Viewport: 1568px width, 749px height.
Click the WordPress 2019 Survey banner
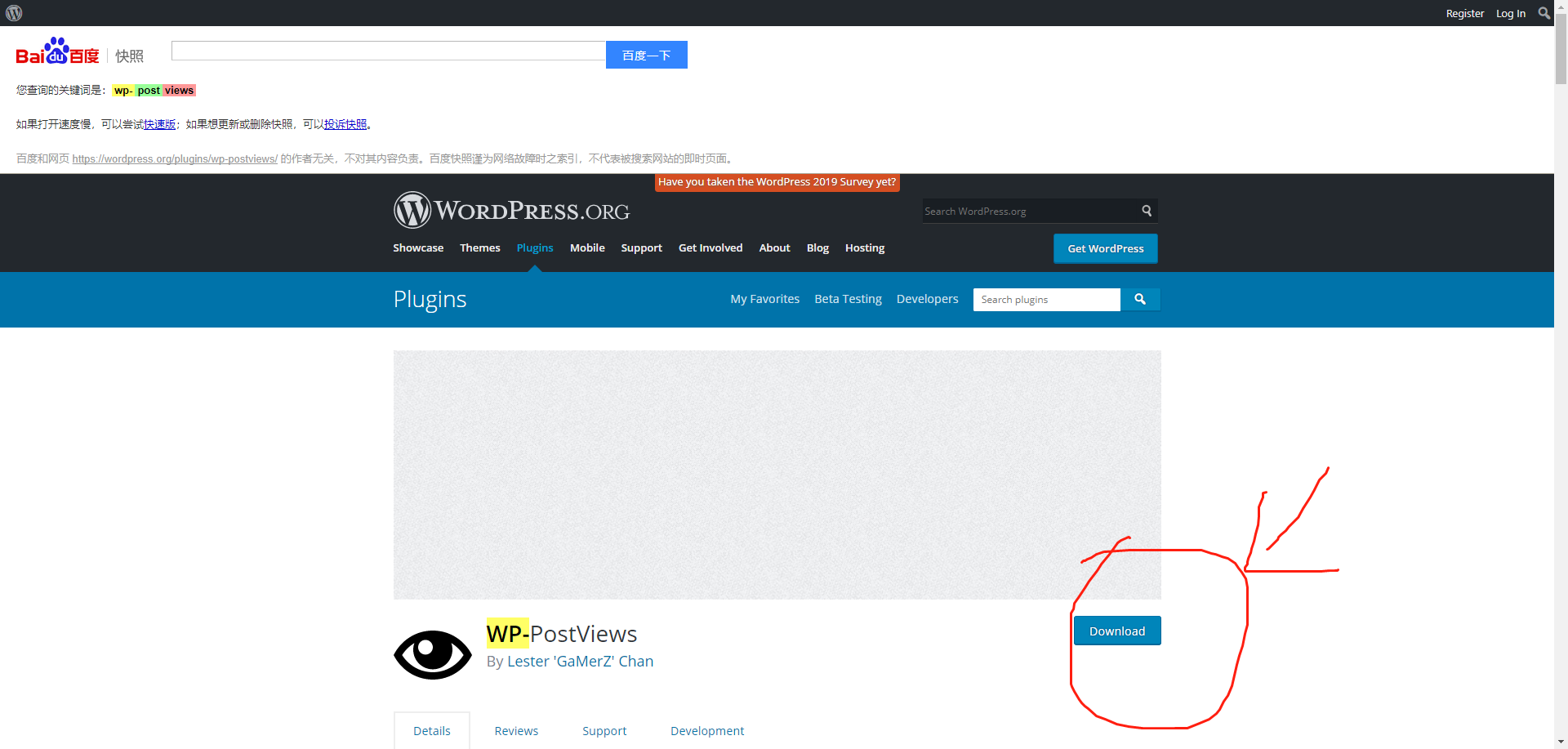[777, 182]
